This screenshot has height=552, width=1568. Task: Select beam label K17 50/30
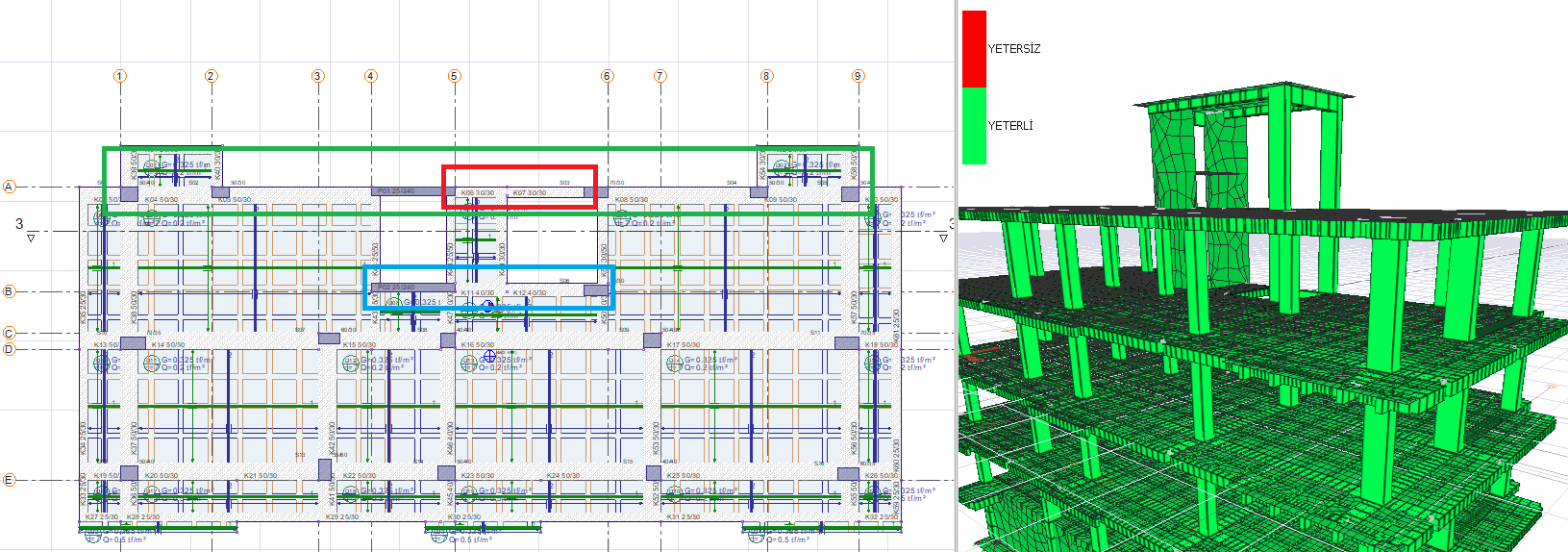[x=684, y=344]
